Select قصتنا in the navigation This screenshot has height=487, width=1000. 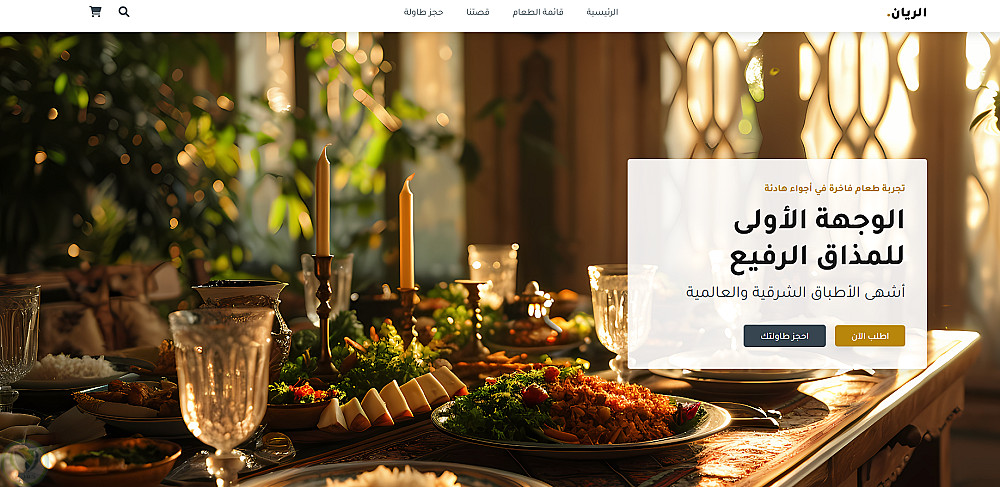tap(478, 12)
